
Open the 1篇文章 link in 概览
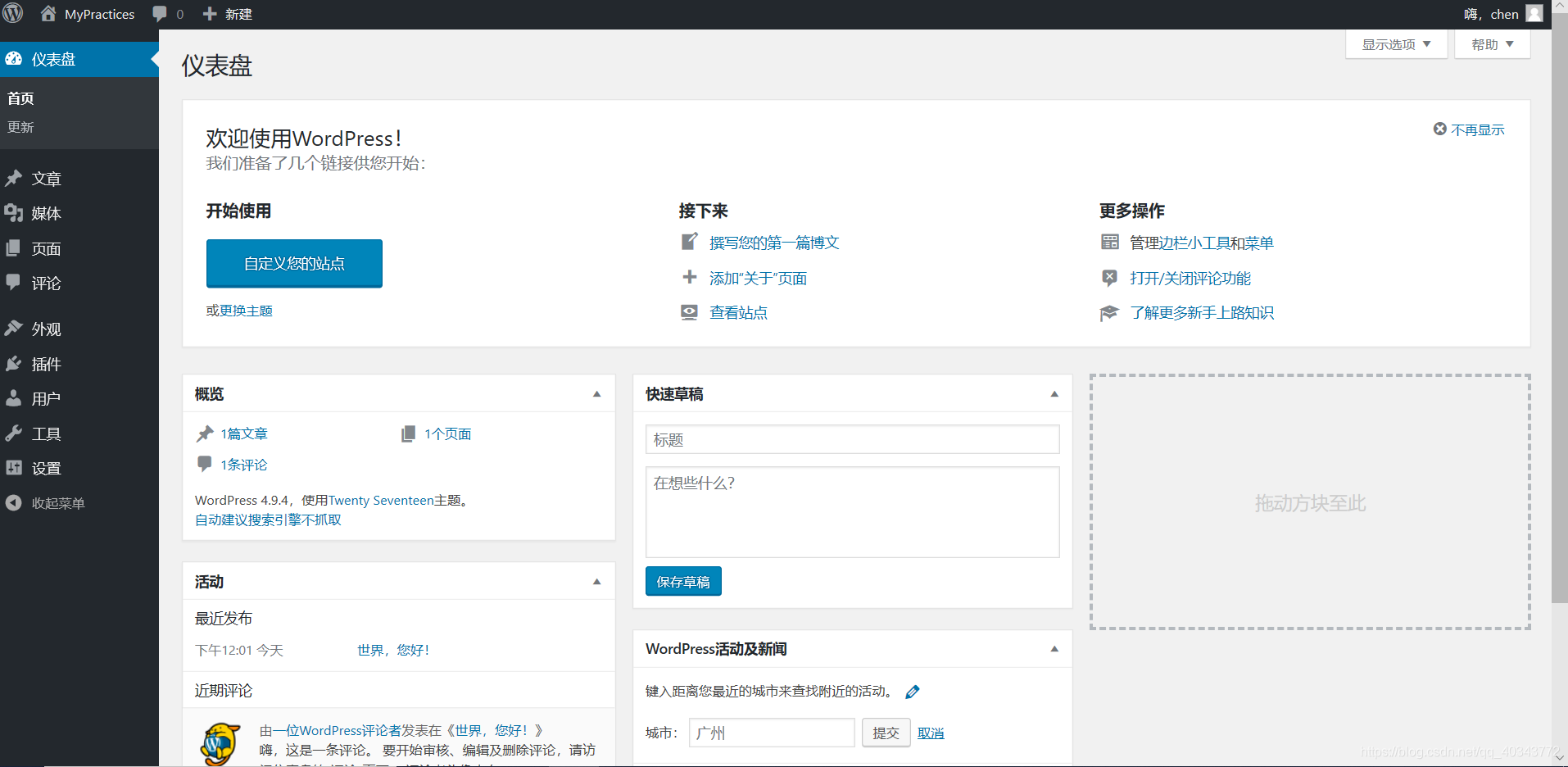[244, 433]
